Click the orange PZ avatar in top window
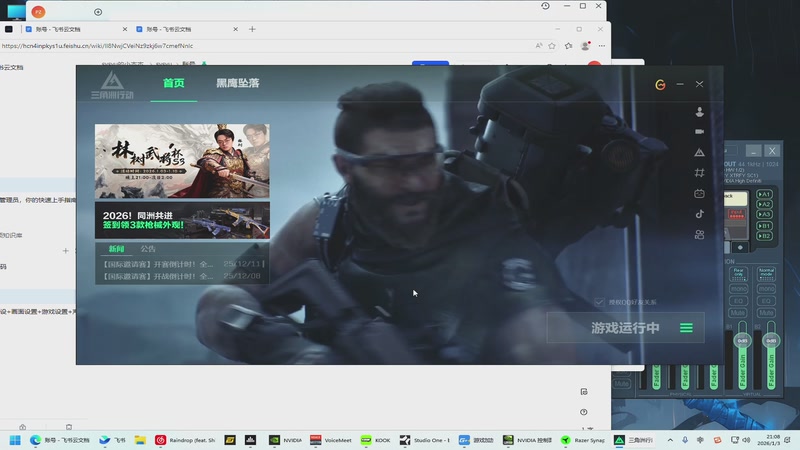The image size is (800, 450). click(x=38, y=11)
